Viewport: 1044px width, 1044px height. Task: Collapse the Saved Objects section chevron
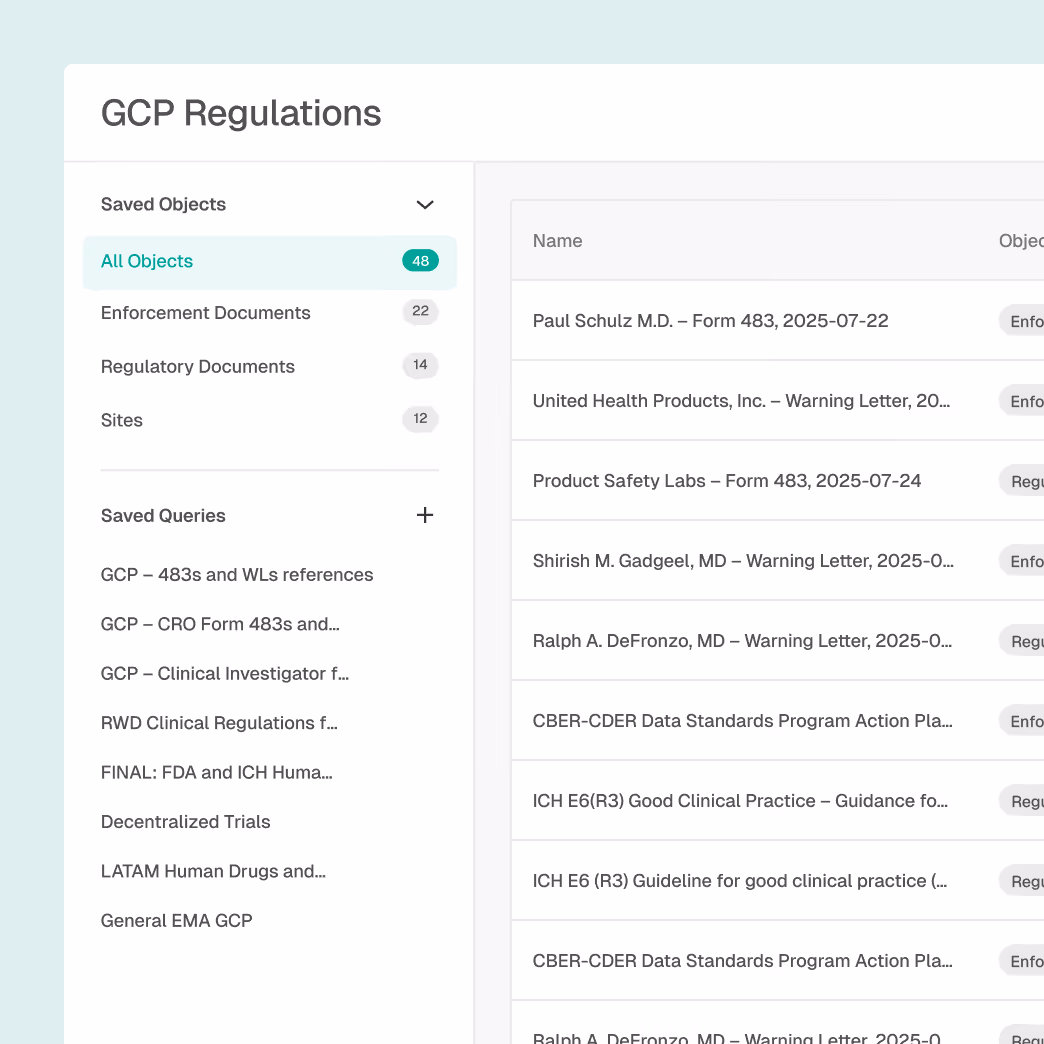pyautogui.click(x=424, y=204)
